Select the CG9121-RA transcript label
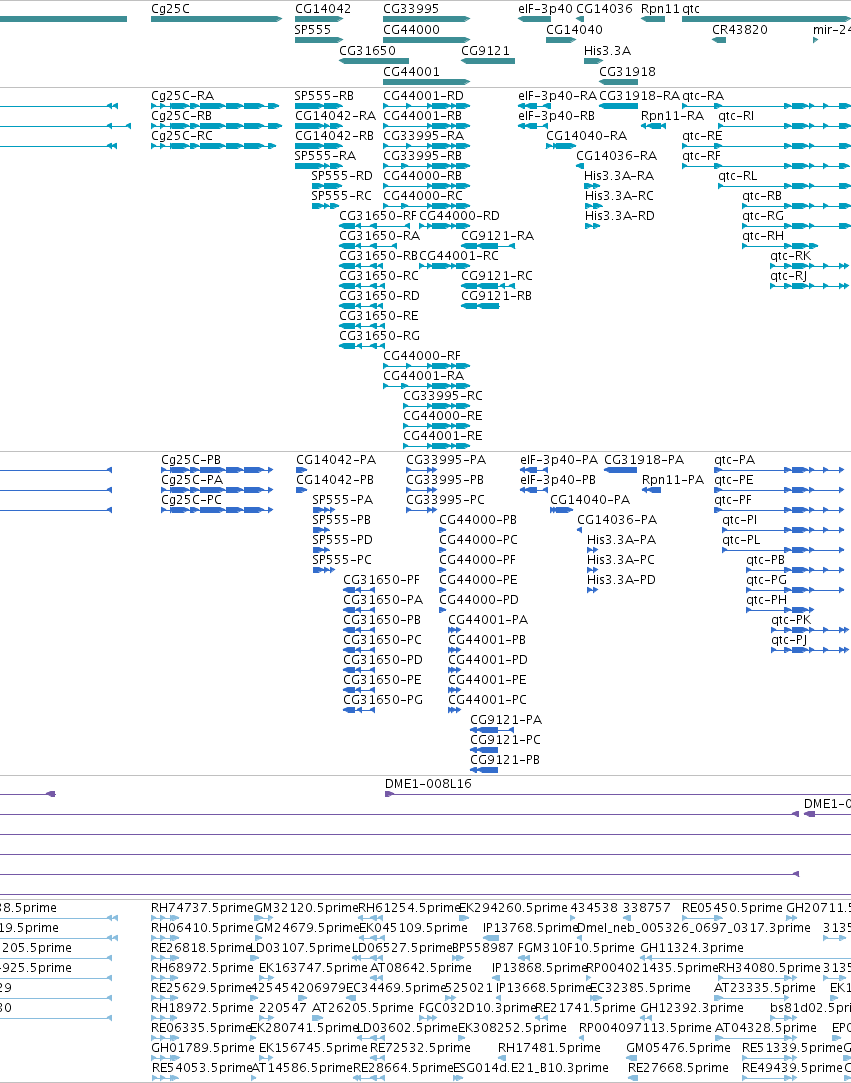This screenshot has height=1083, width=851. [497, 236]
